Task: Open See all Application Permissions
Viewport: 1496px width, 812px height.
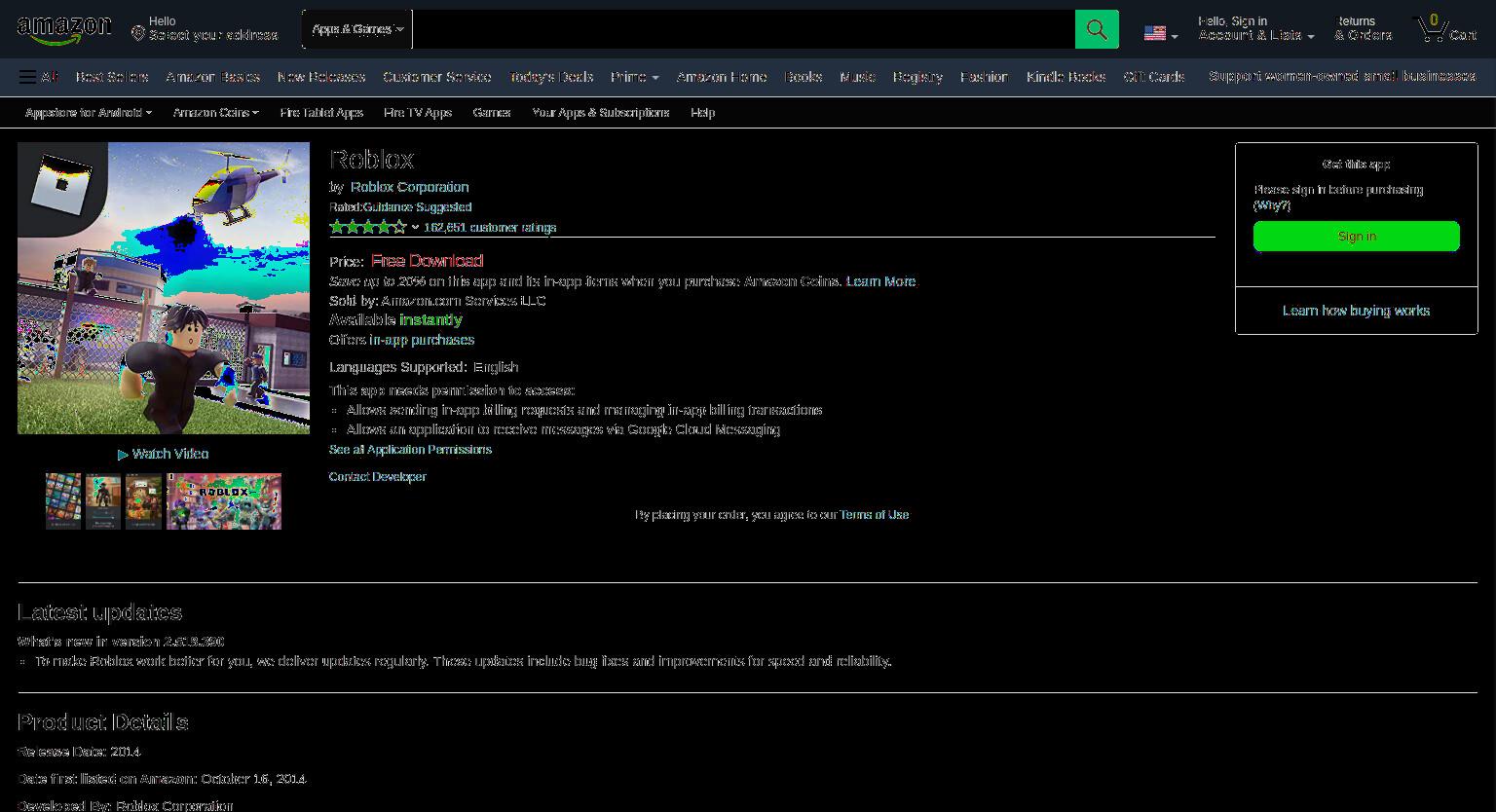Action: [410, 450]
